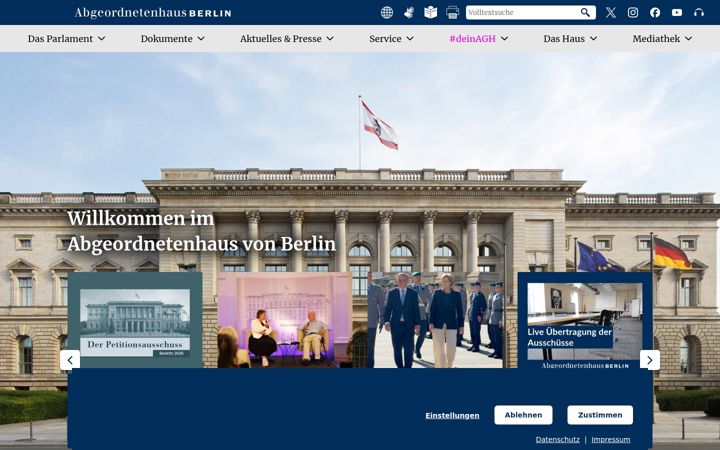Open the X (Twitter) profile icon
The image size is (720, 450).
tap(611, 12)
